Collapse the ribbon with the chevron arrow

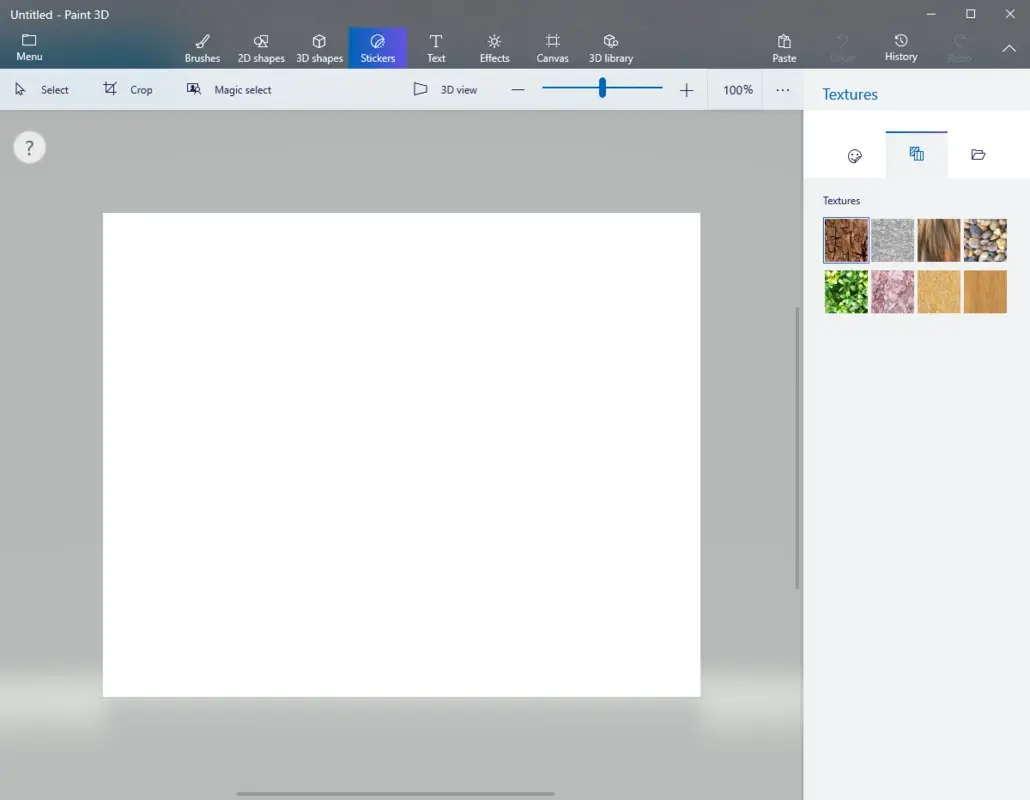pos(1009,47)
